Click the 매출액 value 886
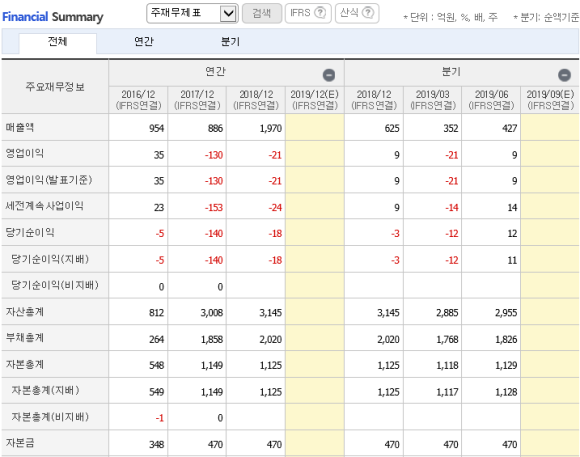This screenshot has width=580, height=457. (x=215, y=128)
